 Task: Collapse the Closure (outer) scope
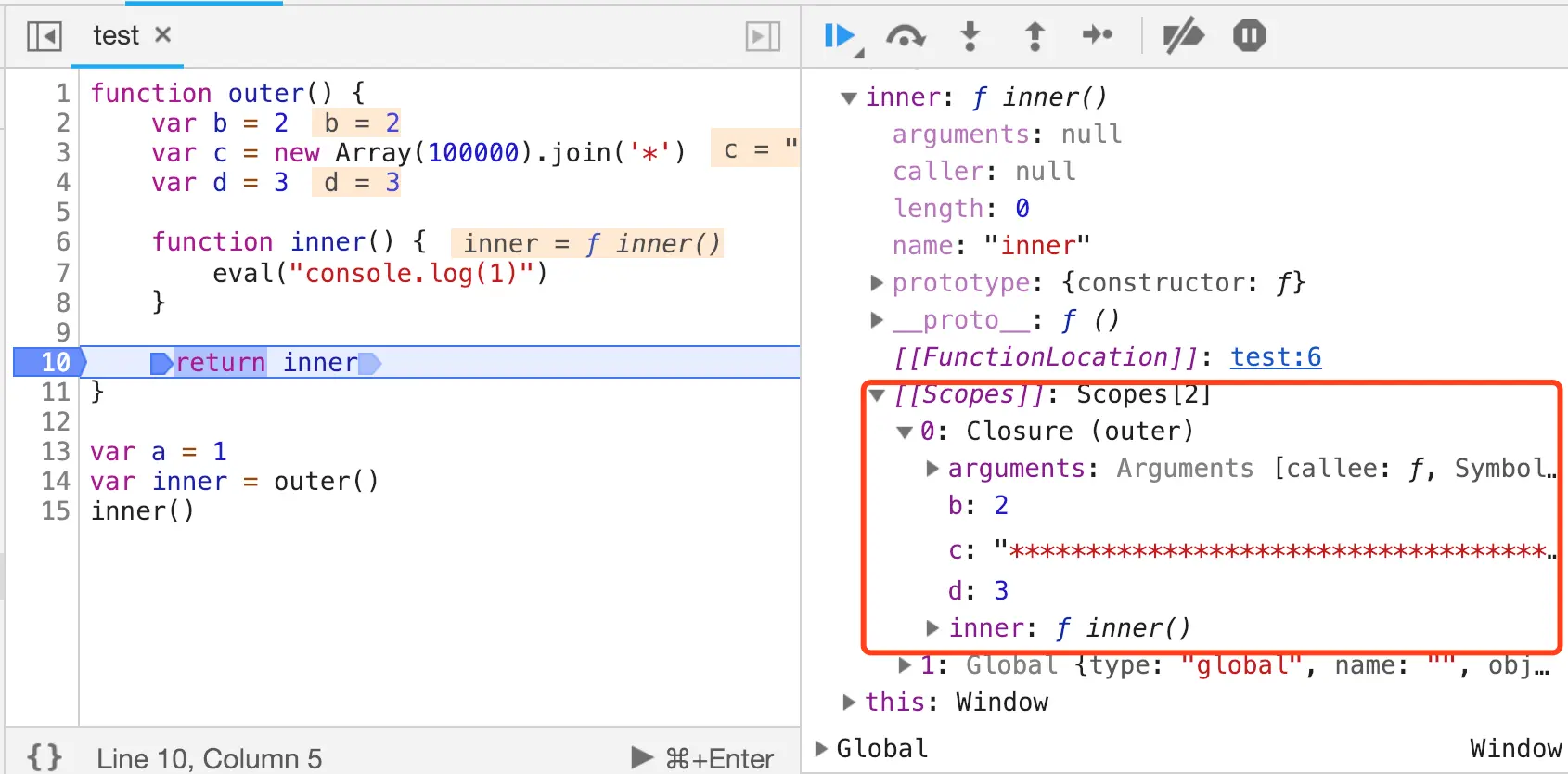905,432
